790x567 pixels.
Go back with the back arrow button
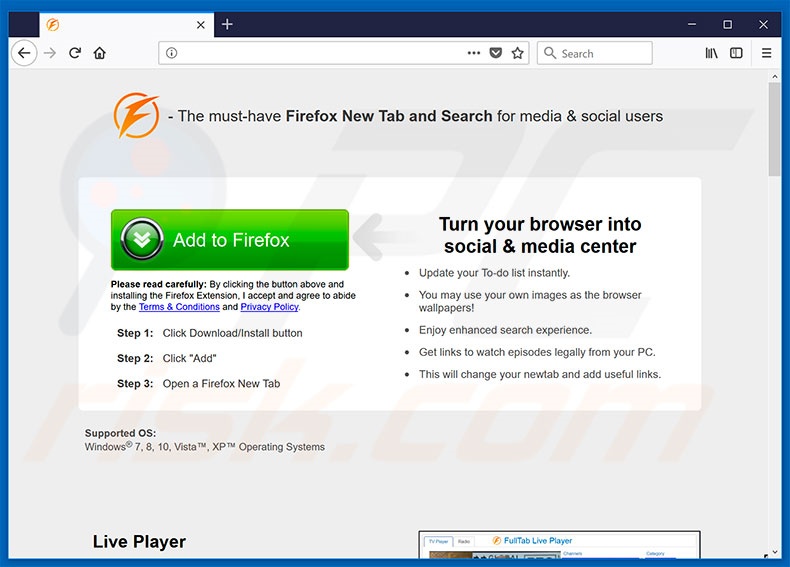pos(24,53)
